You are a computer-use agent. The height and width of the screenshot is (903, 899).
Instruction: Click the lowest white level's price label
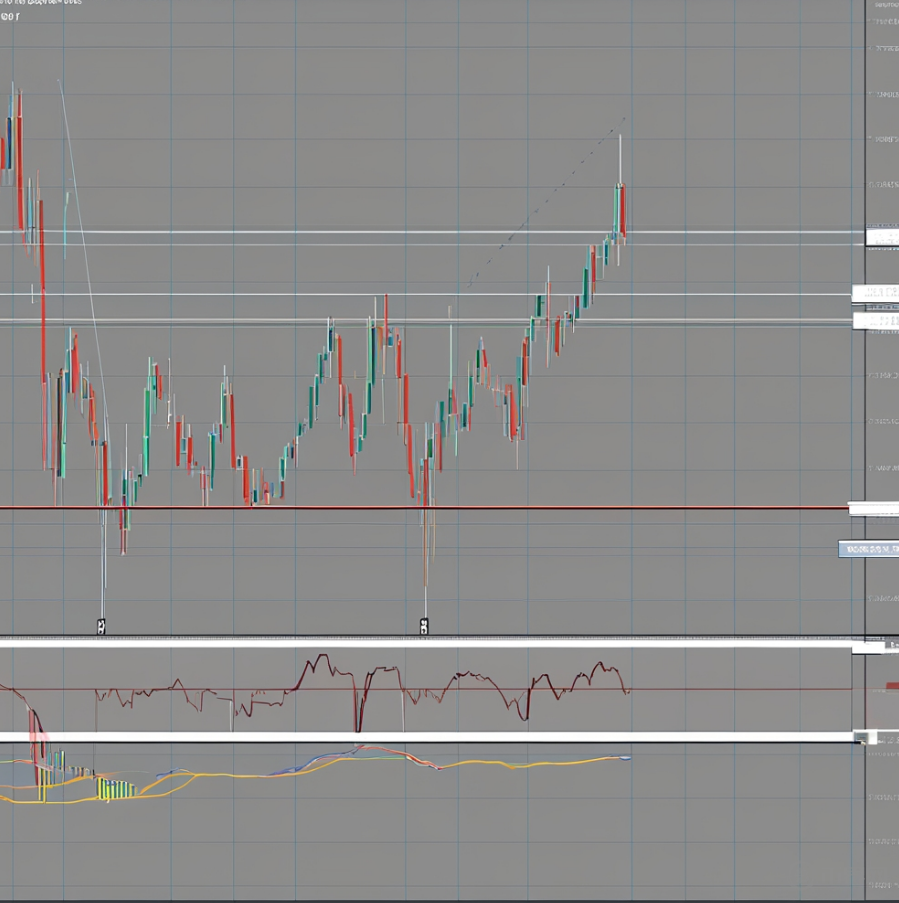pyautogui.click(x=876, y=321)
